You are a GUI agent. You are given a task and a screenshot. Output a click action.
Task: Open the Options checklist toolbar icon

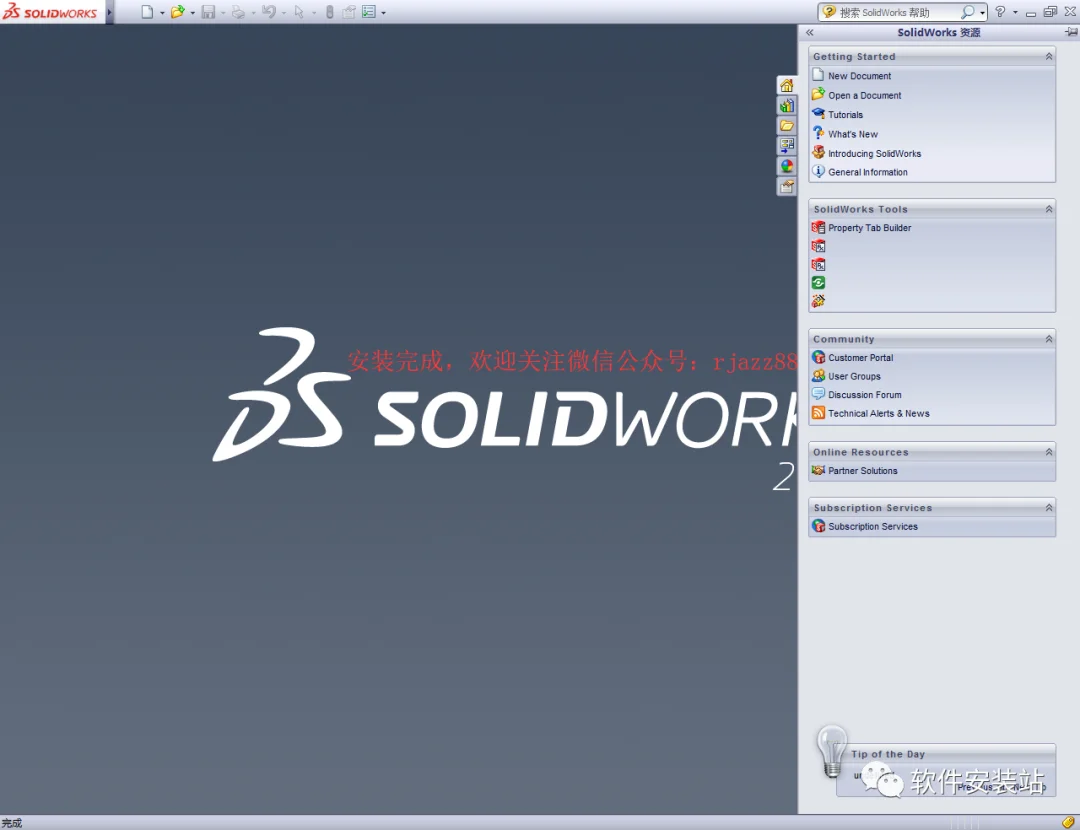[369, 12]
